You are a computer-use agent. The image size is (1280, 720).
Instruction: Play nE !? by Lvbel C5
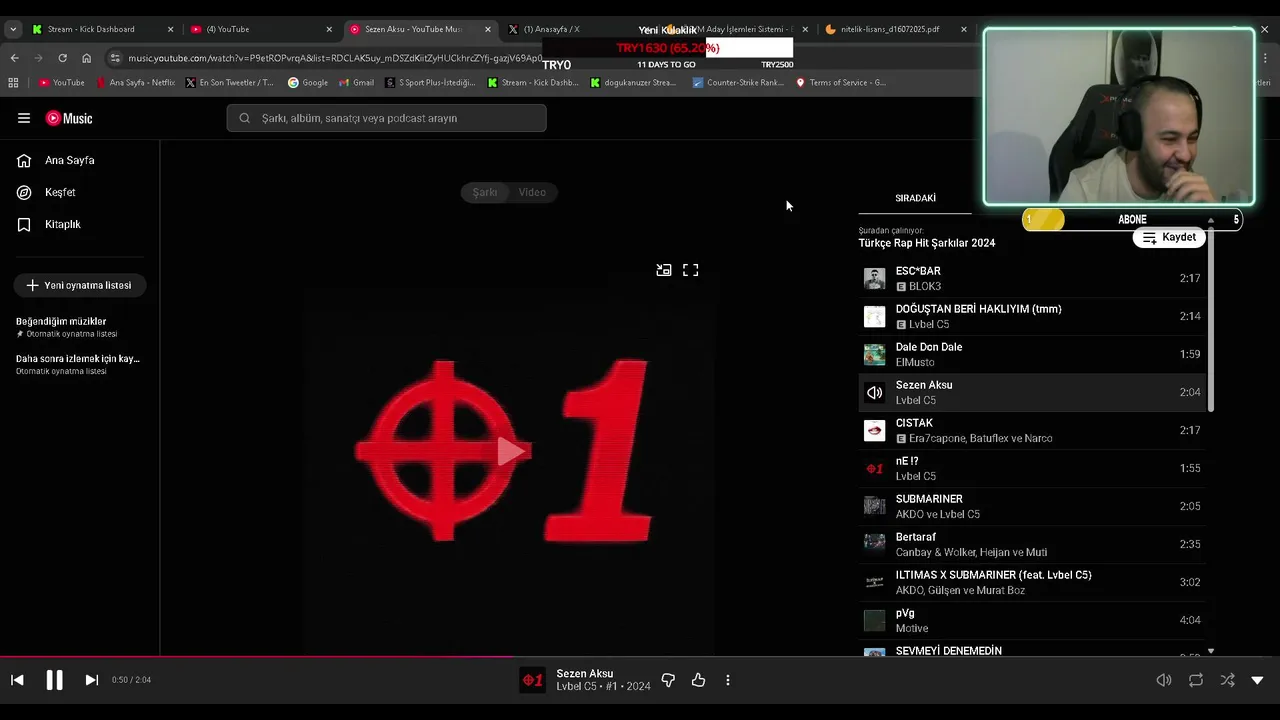(1031, 468)
